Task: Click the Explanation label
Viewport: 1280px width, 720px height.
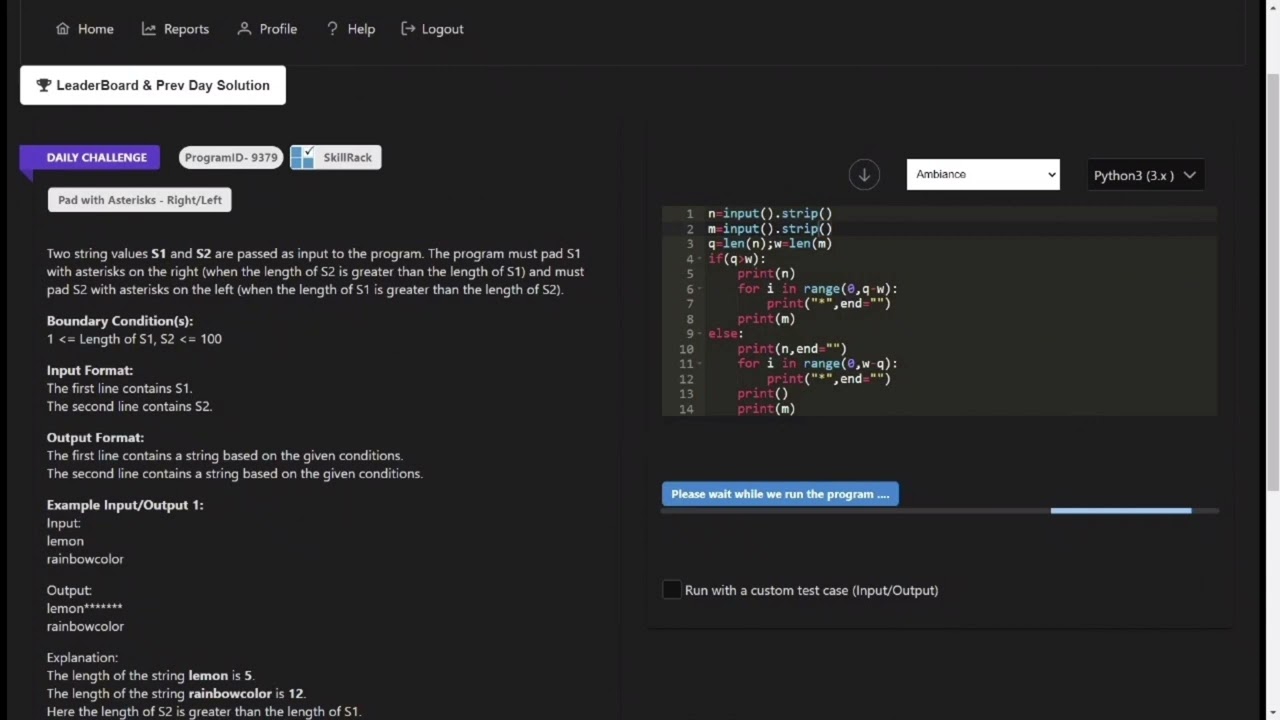Action: (x=82, y=657)
